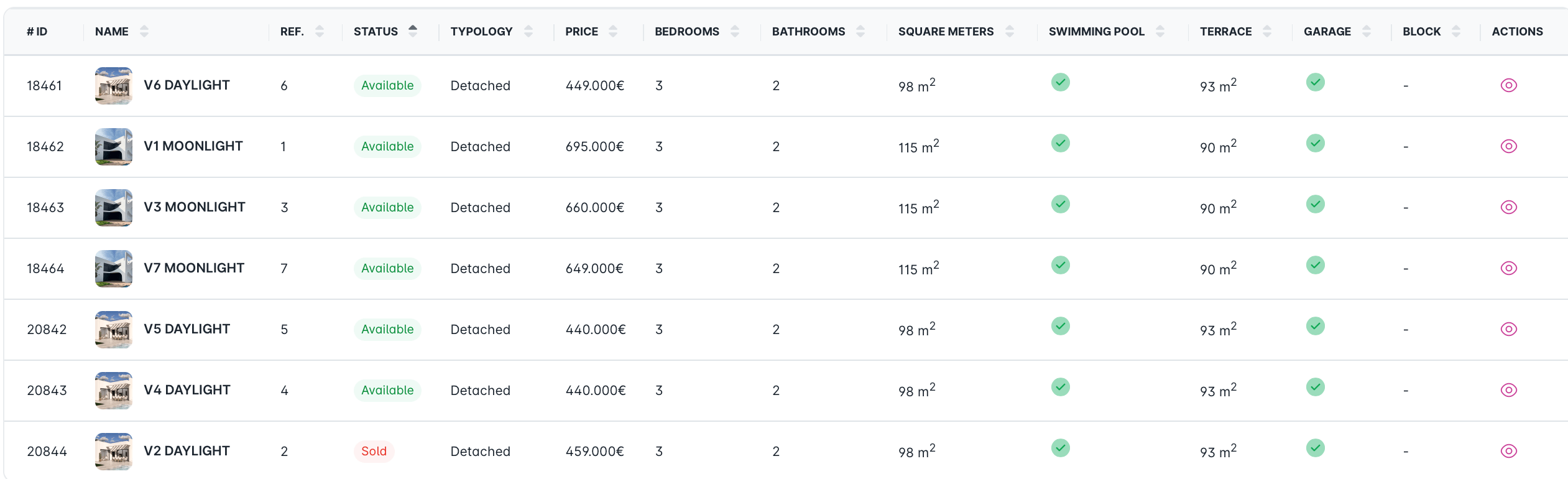
Task: Click eye icon for V1 MOONLIGHT
Action: (1508, 146)
